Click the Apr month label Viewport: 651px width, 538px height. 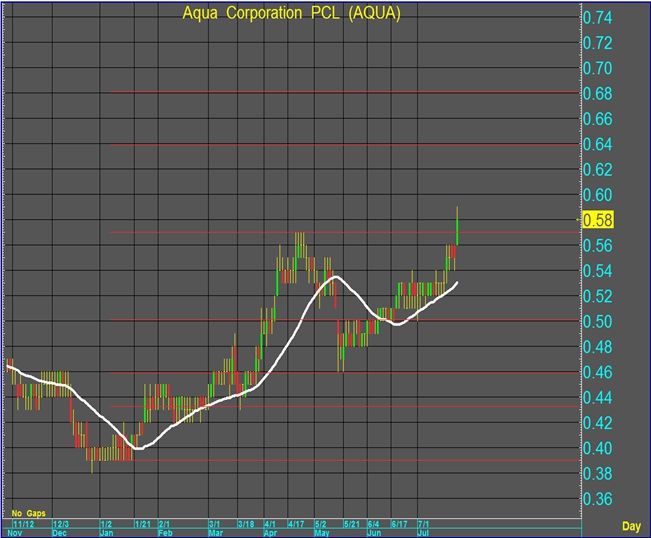(x=270, y=533)
